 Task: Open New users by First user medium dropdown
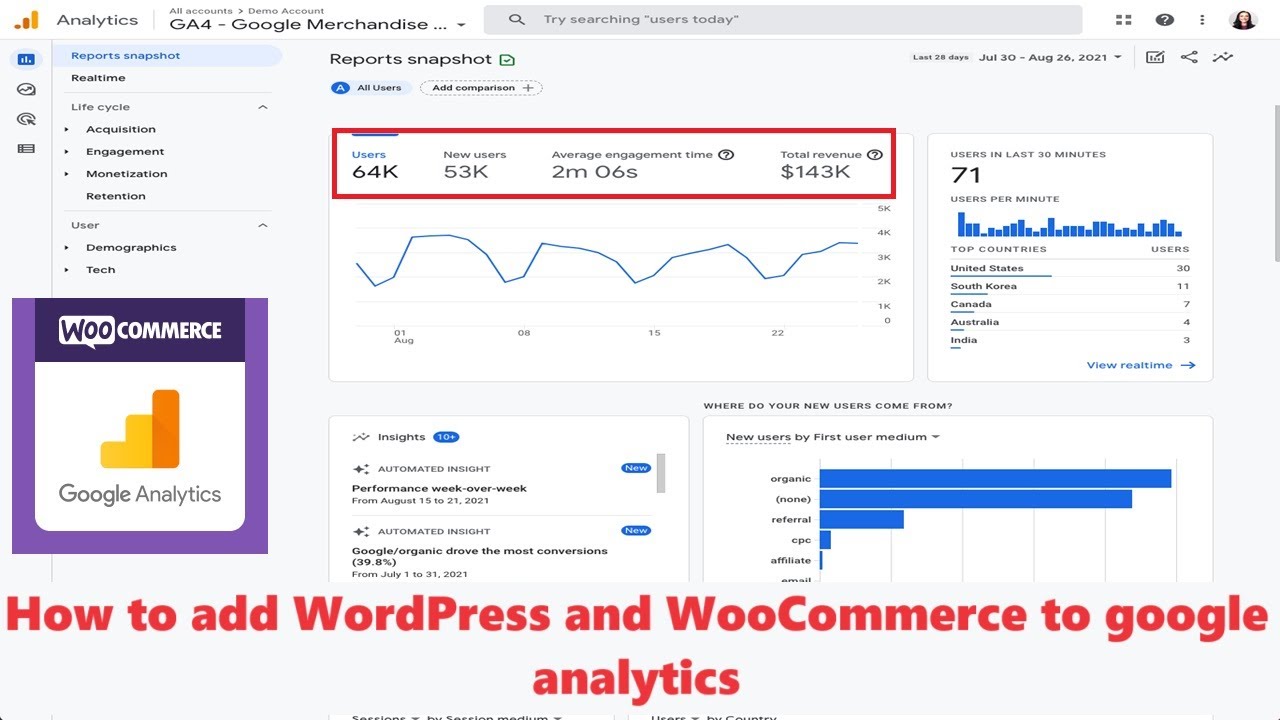pyautogui.click(x=833, y=437)
